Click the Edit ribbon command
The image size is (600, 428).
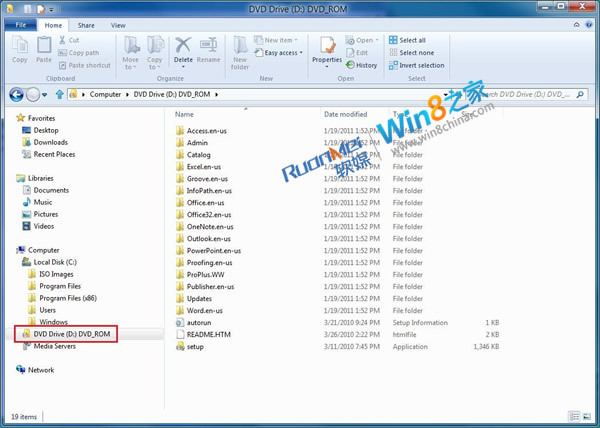point(357,53)
